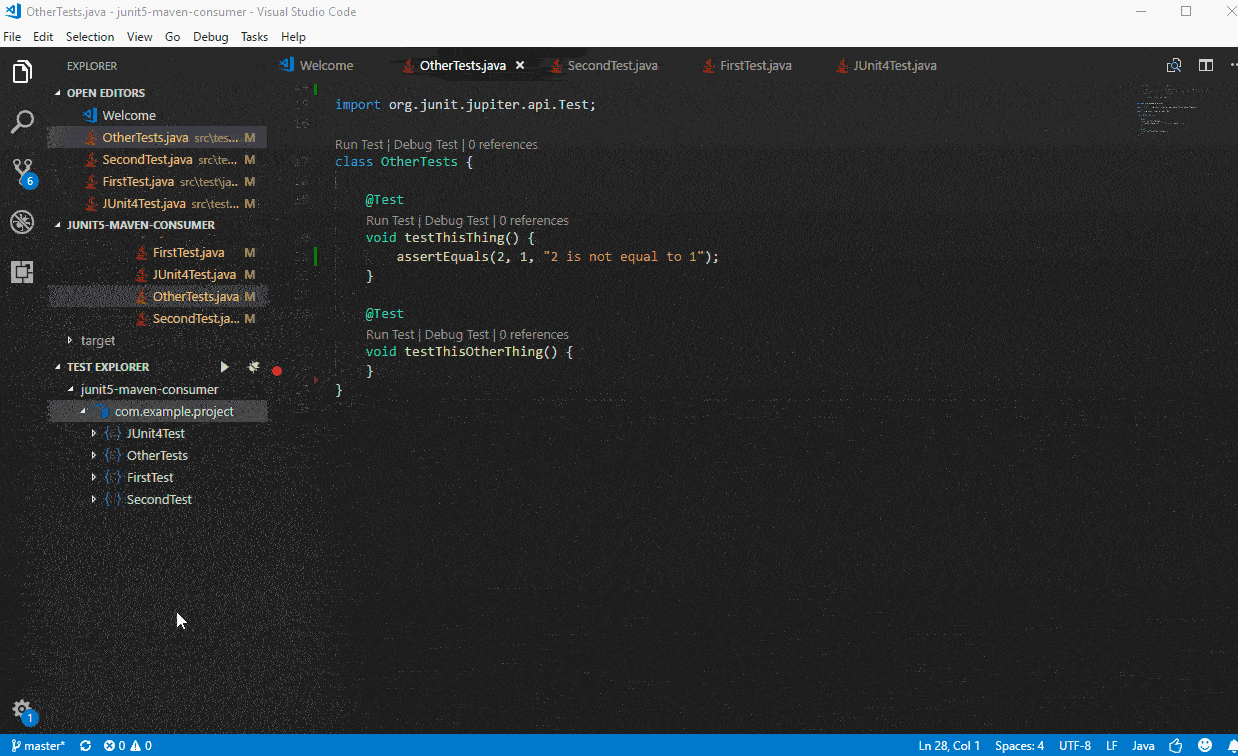Click Debug Test above testThisOtherThing method

pos(457,335)
